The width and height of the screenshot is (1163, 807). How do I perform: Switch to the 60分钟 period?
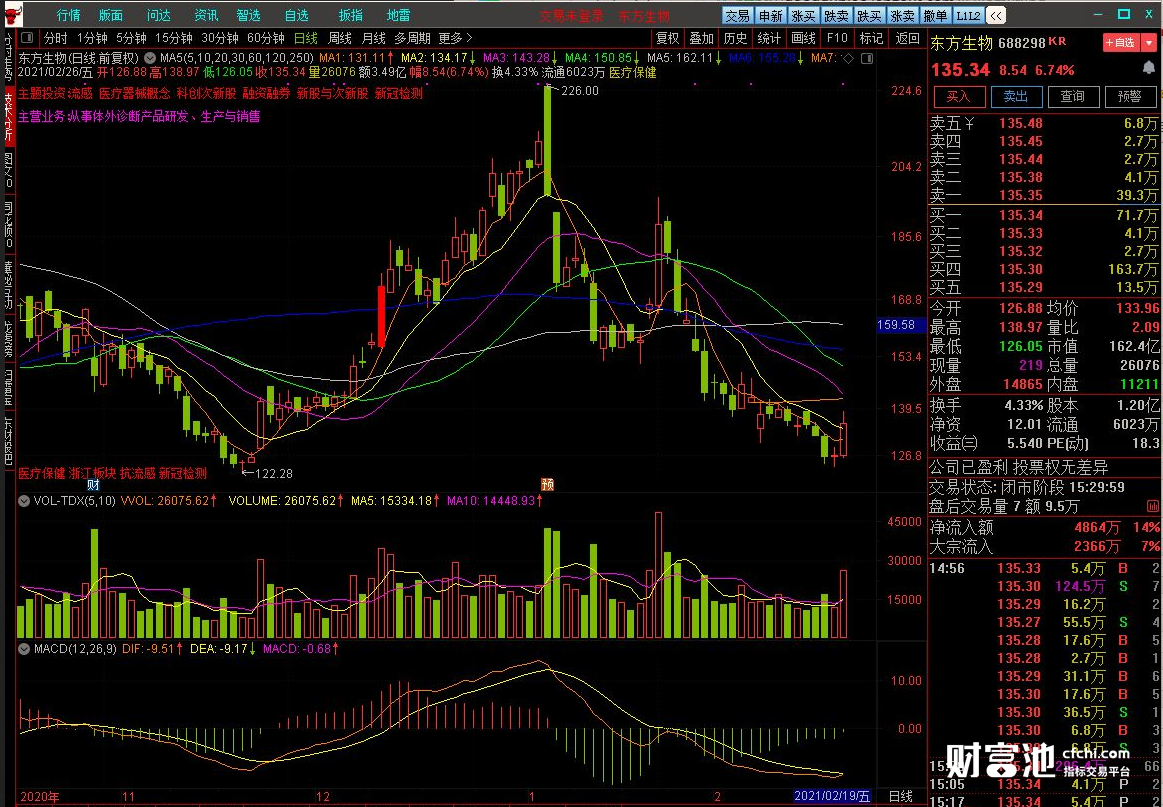click(266, 38)
